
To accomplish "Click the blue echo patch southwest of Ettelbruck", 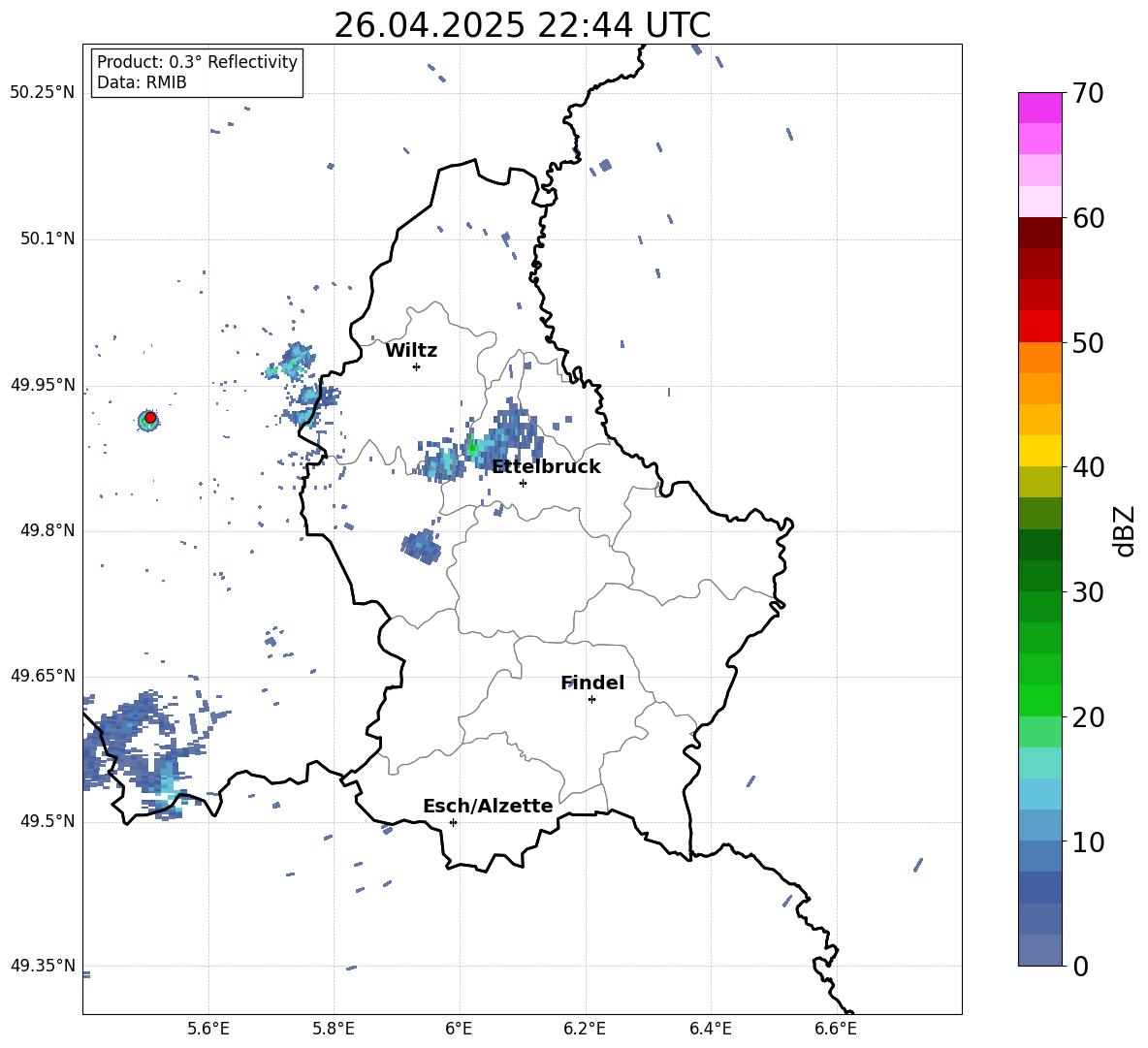I will pos(421,546).
